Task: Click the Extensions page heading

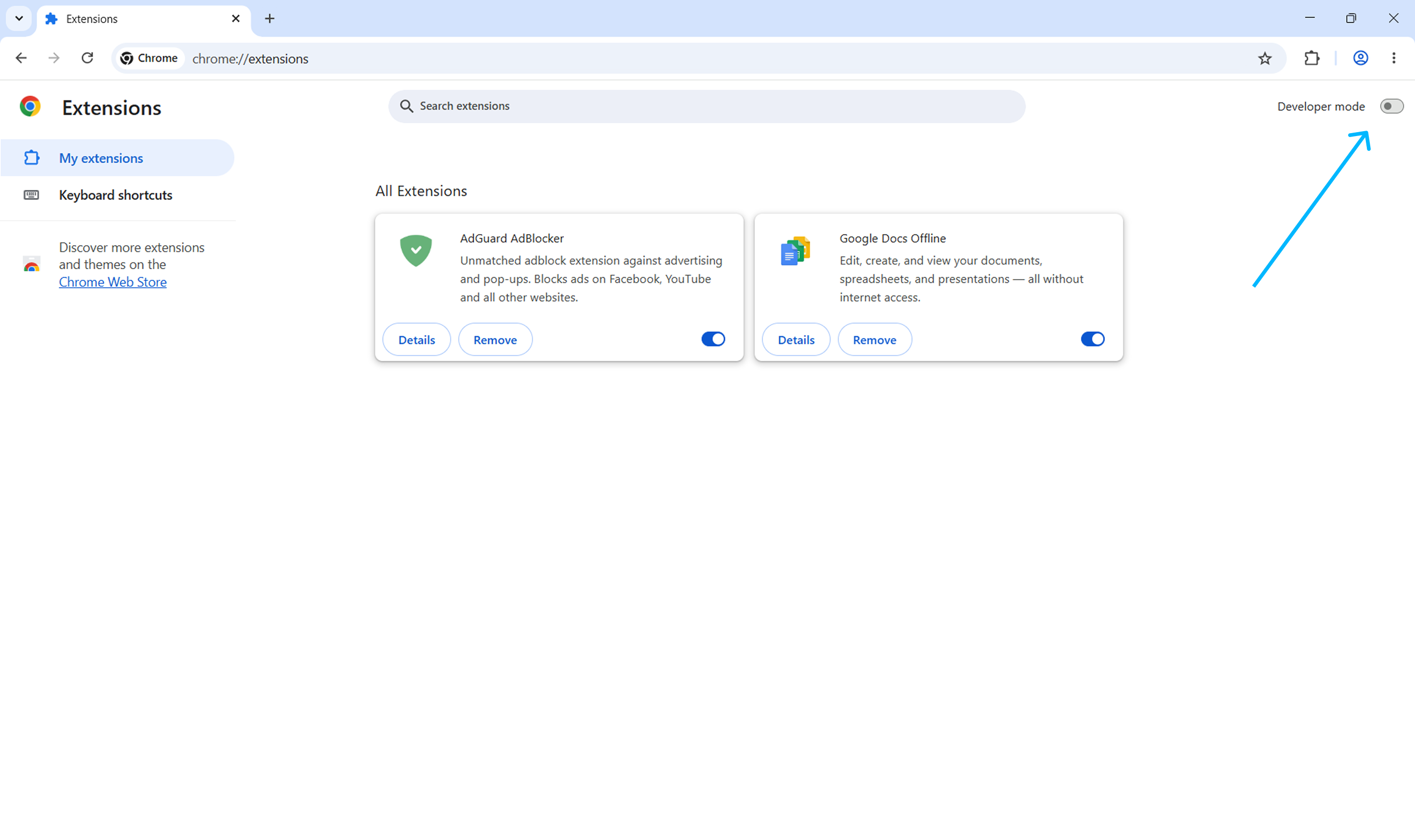Action: tap(112, 108)
